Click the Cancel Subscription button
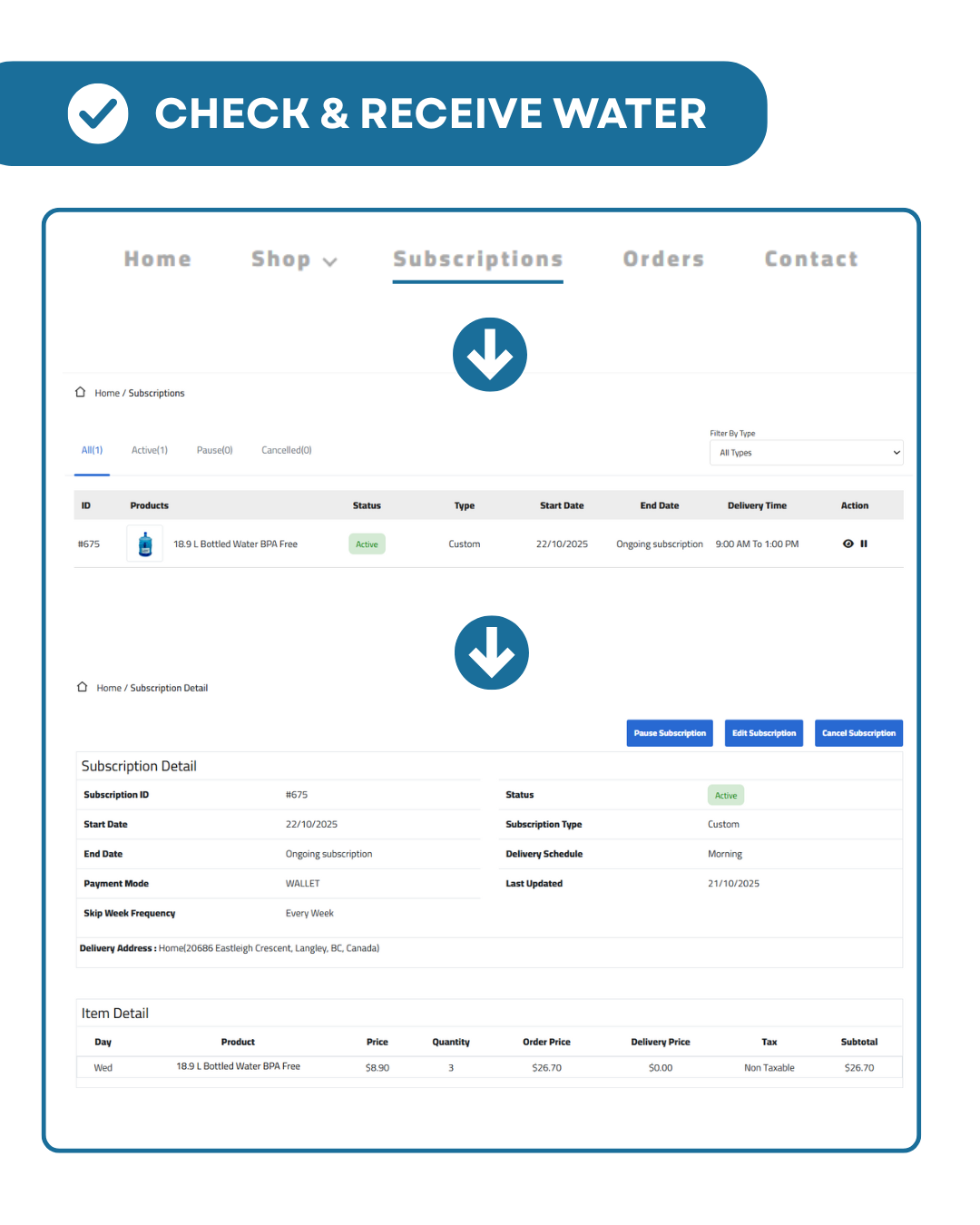The image size is (980, 1225). pyautogui.click(x=858, y=733)
